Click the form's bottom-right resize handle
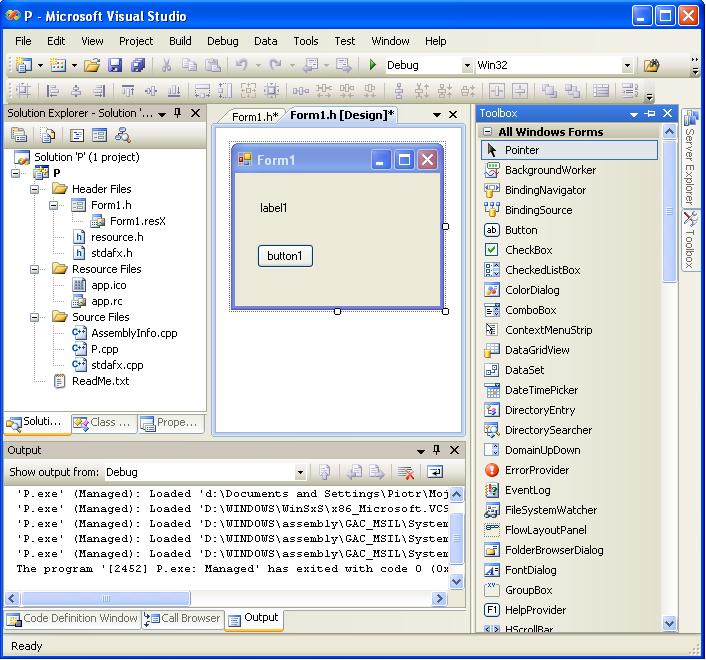Image resolution: width=706 pixels, height=660 pixels. coord(445,311)
